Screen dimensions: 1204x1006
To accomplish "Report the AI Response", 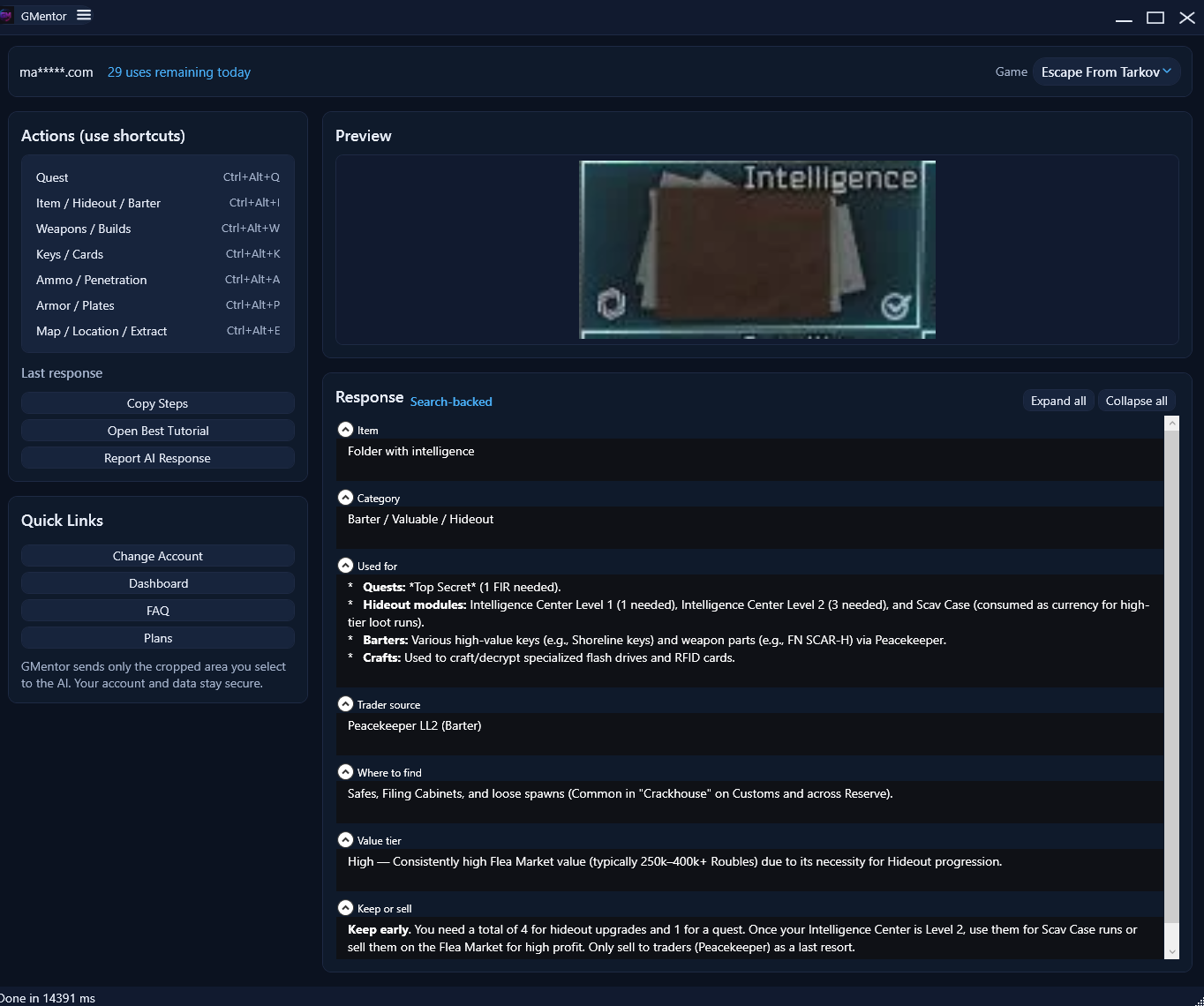I will (157, 457).
